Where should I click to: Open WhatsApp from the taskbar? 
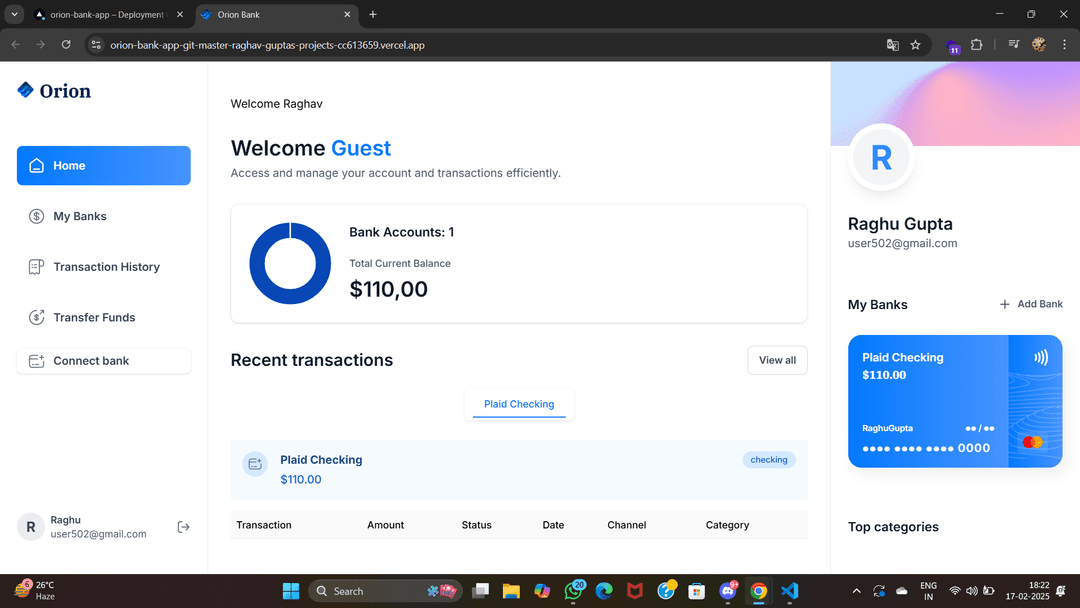click(x=573, y=591)
